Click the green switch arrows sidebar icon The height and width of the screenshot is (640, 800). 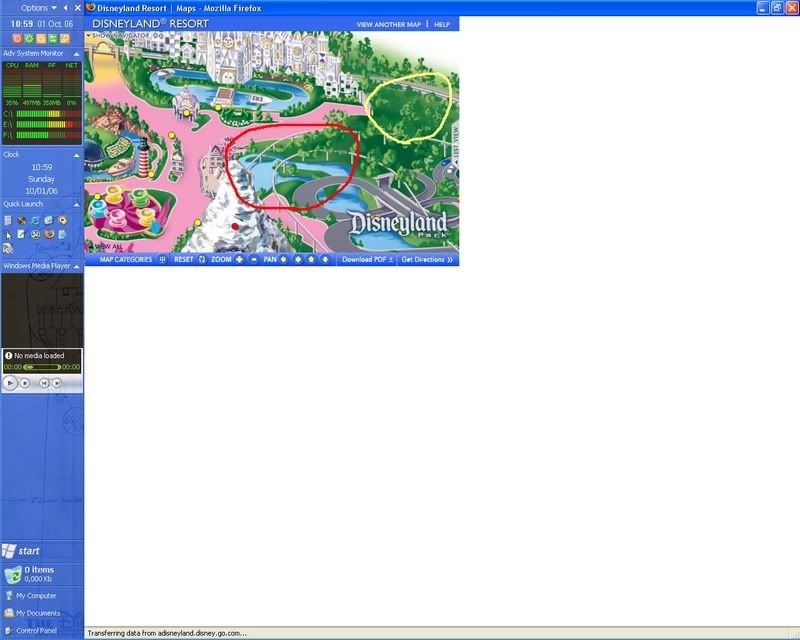(x=53, y=38)
